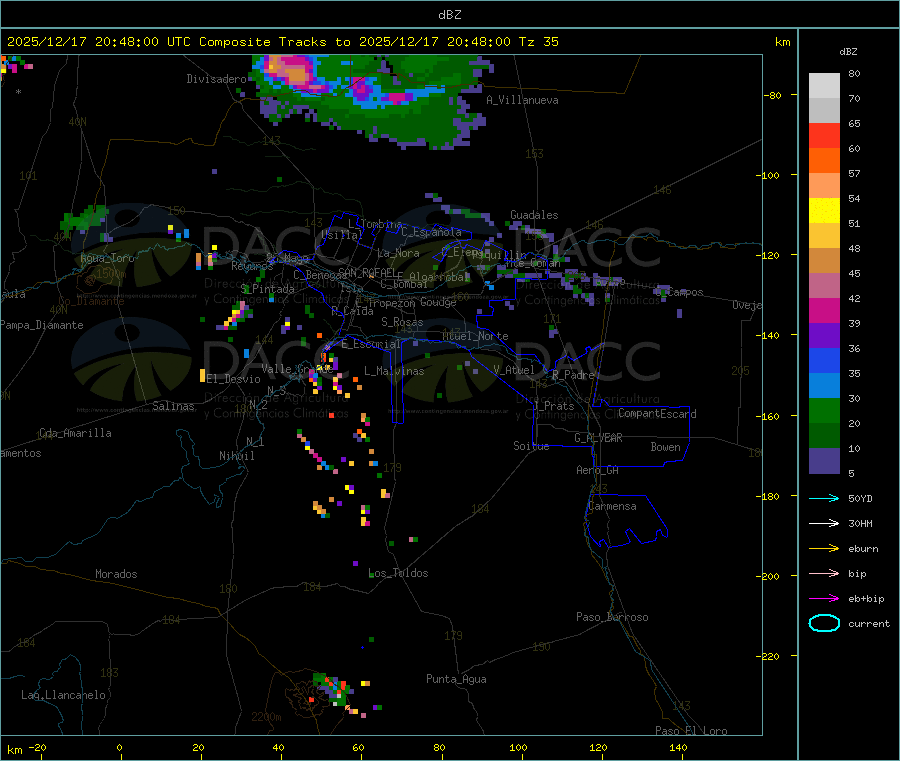Pick the orange legend swatch below 60
The height and width of the screenshot is (761, 900).
click(824, 161)
